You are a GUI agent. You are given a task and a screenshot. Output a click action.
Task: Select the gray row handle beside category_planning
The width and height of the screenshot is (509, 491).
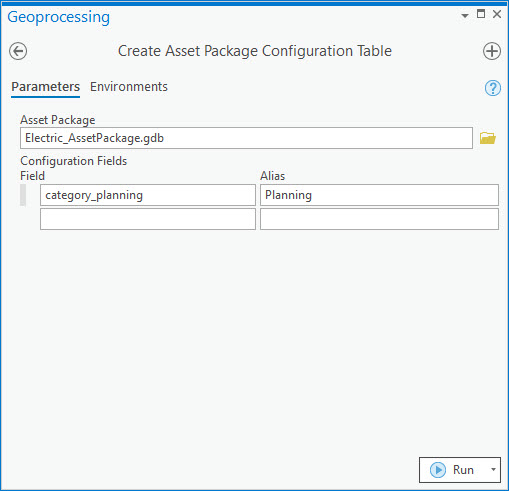(x=23, y=195)
